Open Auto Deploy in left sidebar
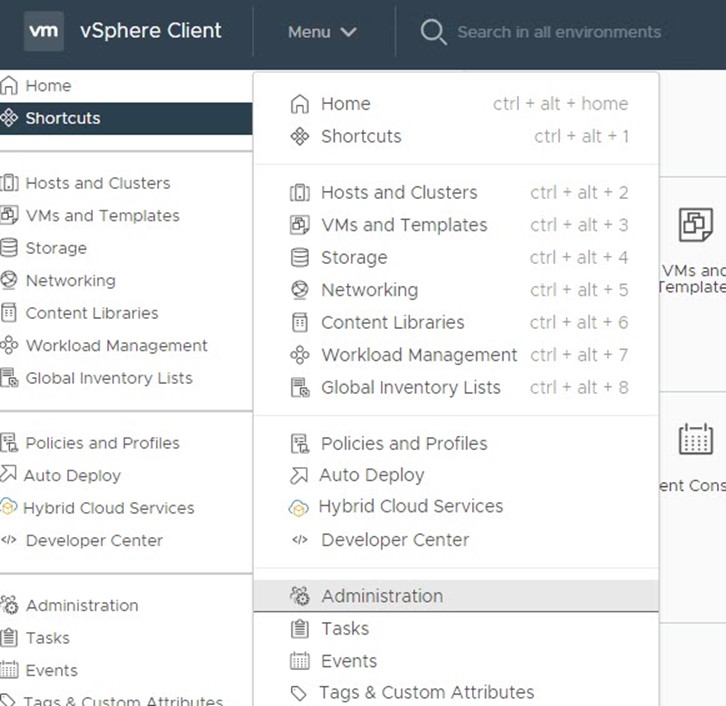Screen dimensions: 726x706 [x=72, y=475]
